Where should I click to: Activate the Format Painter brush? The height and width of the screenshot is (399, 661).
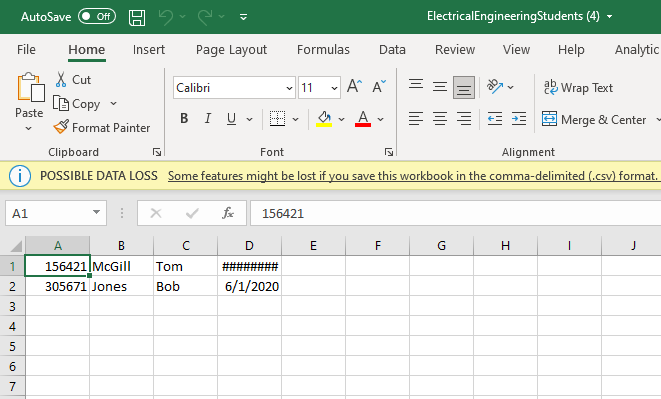click(102, 127)
